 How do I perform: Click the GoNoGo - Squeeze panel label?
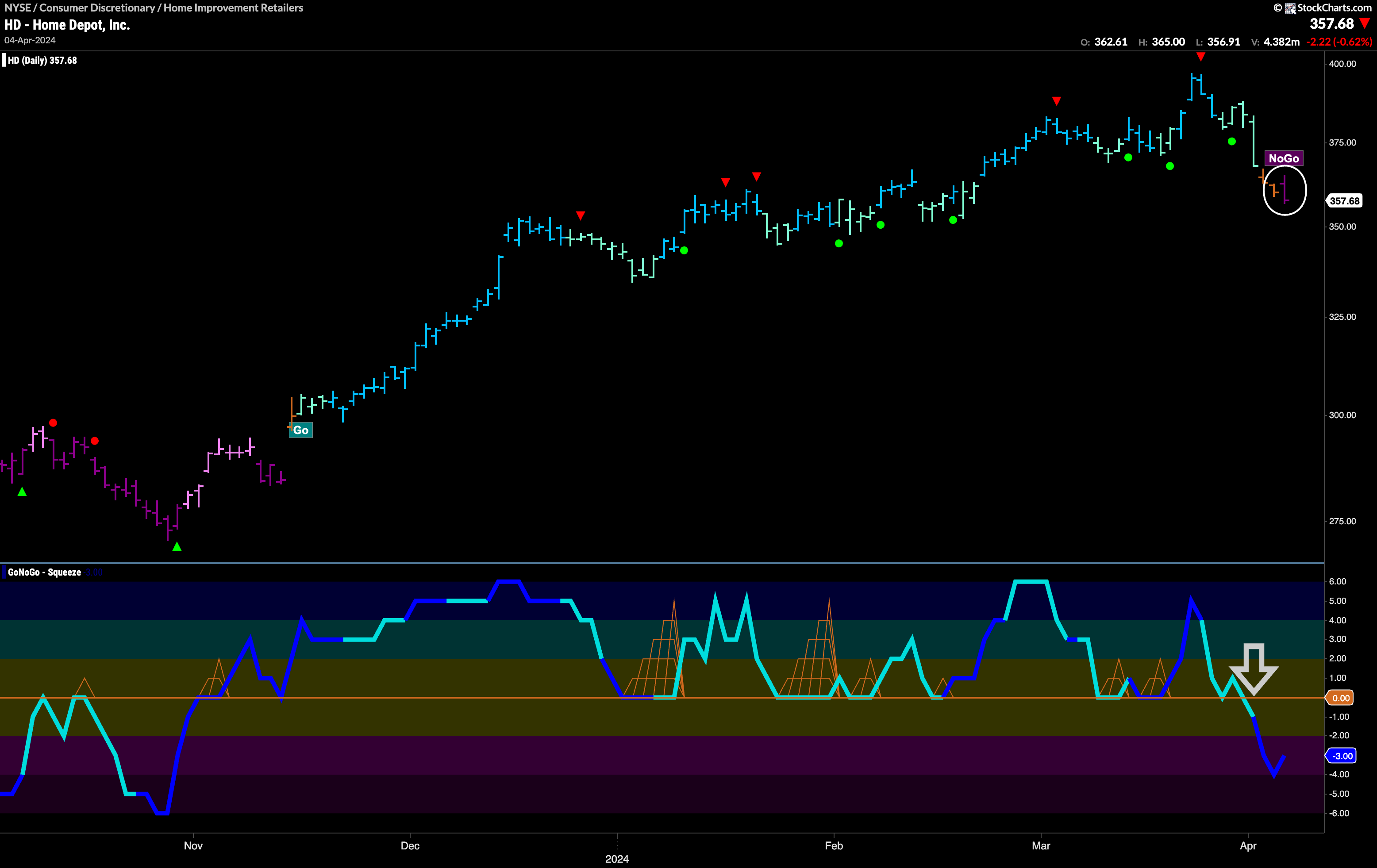pyautogui.click(x=45, y=572)
